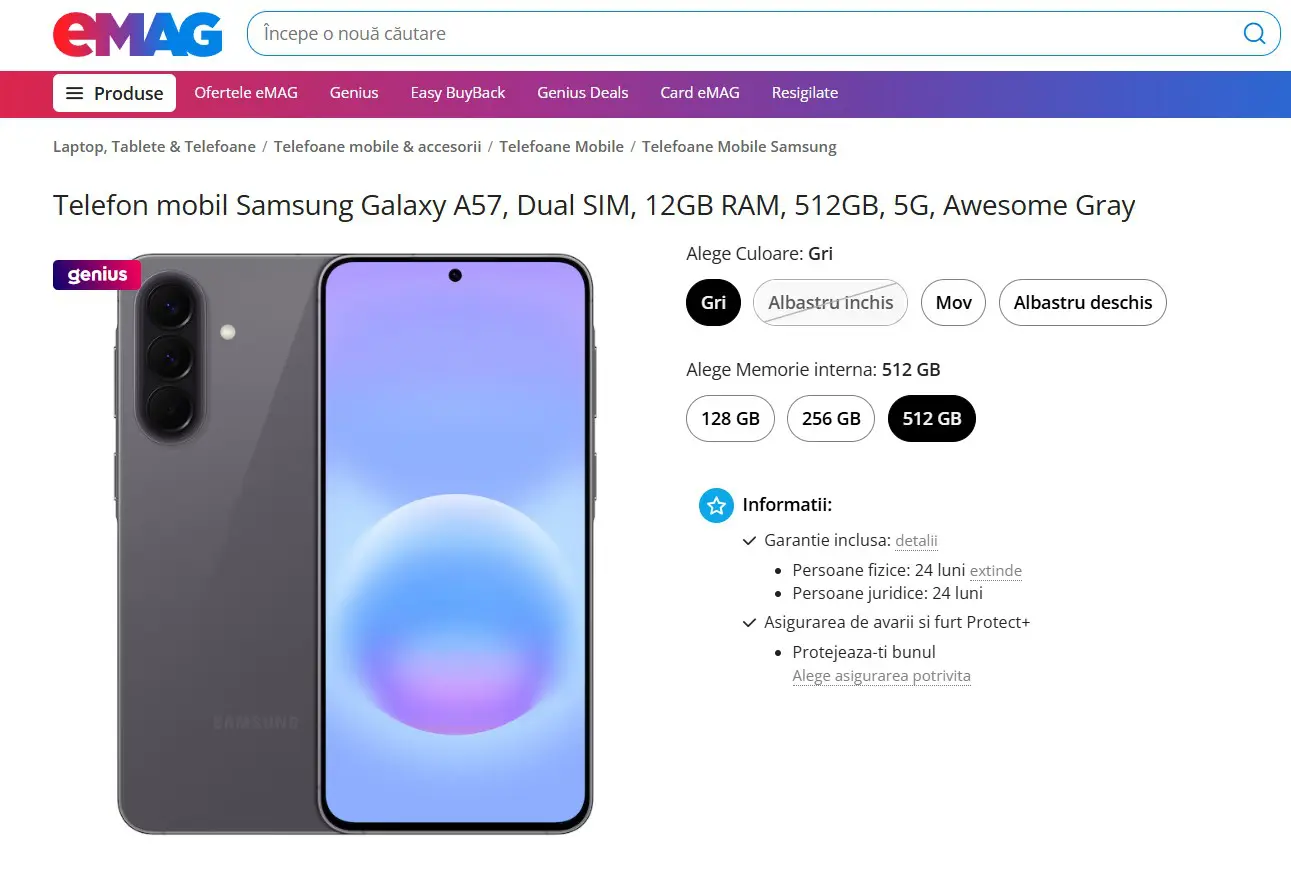Click the eMAG logo
1291x872 pixels.
137,34
